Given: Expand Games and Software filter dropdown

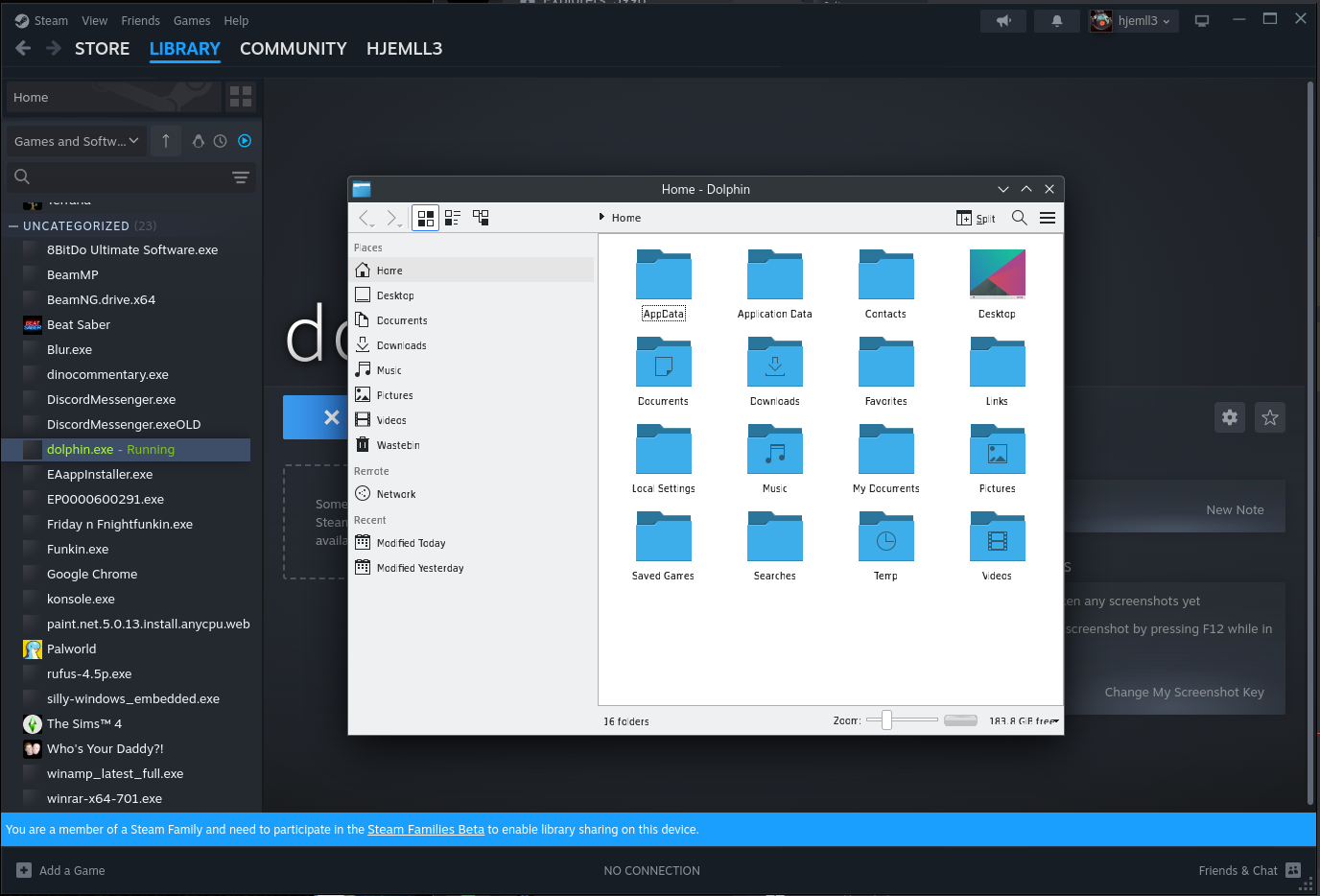Looking at the screenshot, I should [77, 141].
